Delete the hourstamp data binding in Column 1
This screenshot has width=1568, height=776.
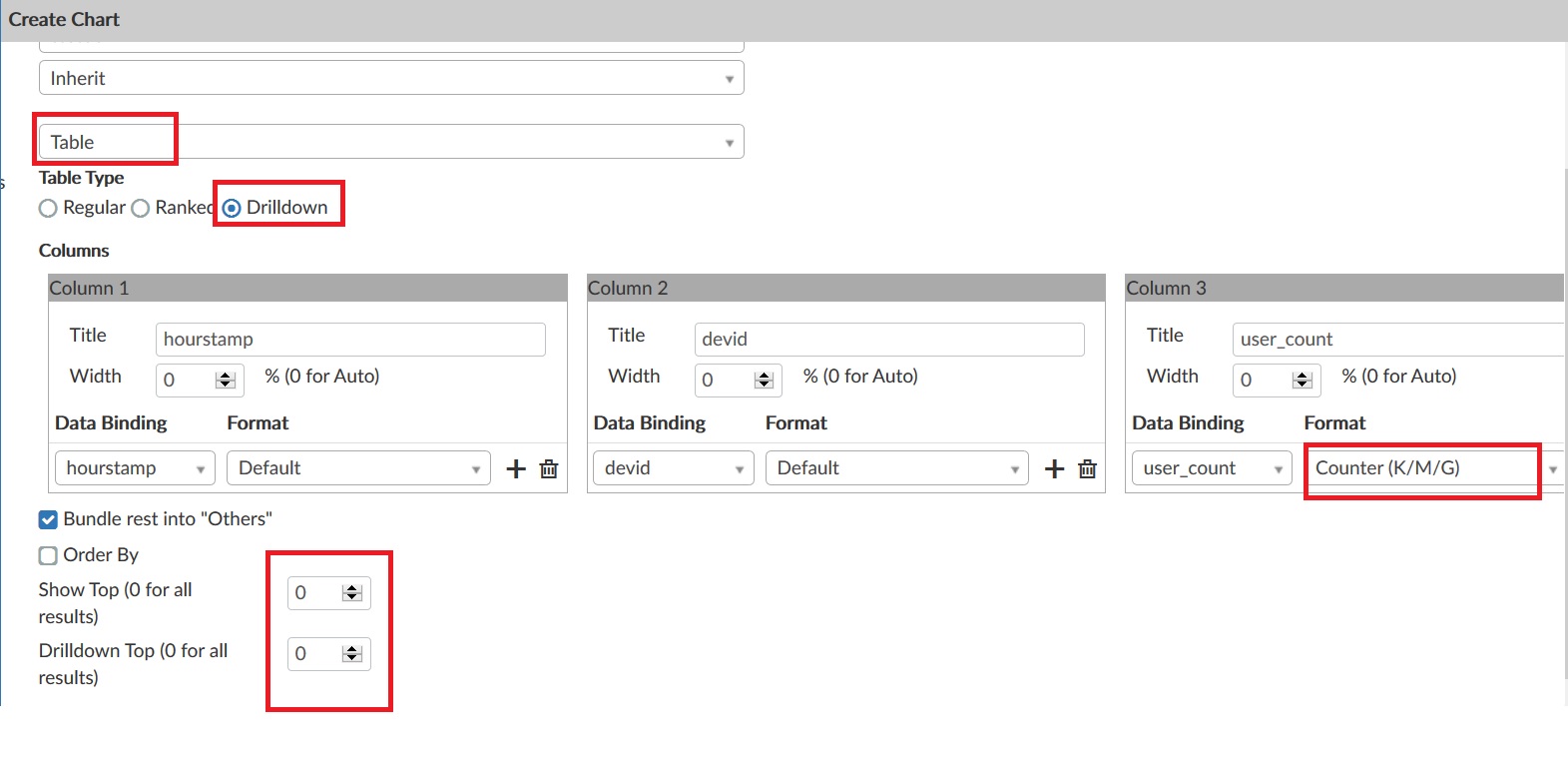tap(549, 468)
